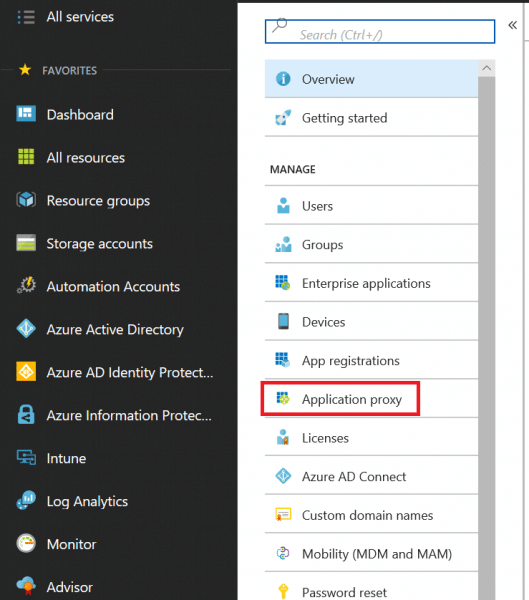Open Azure Active Directory from favorites

click(x=115, y=329)
